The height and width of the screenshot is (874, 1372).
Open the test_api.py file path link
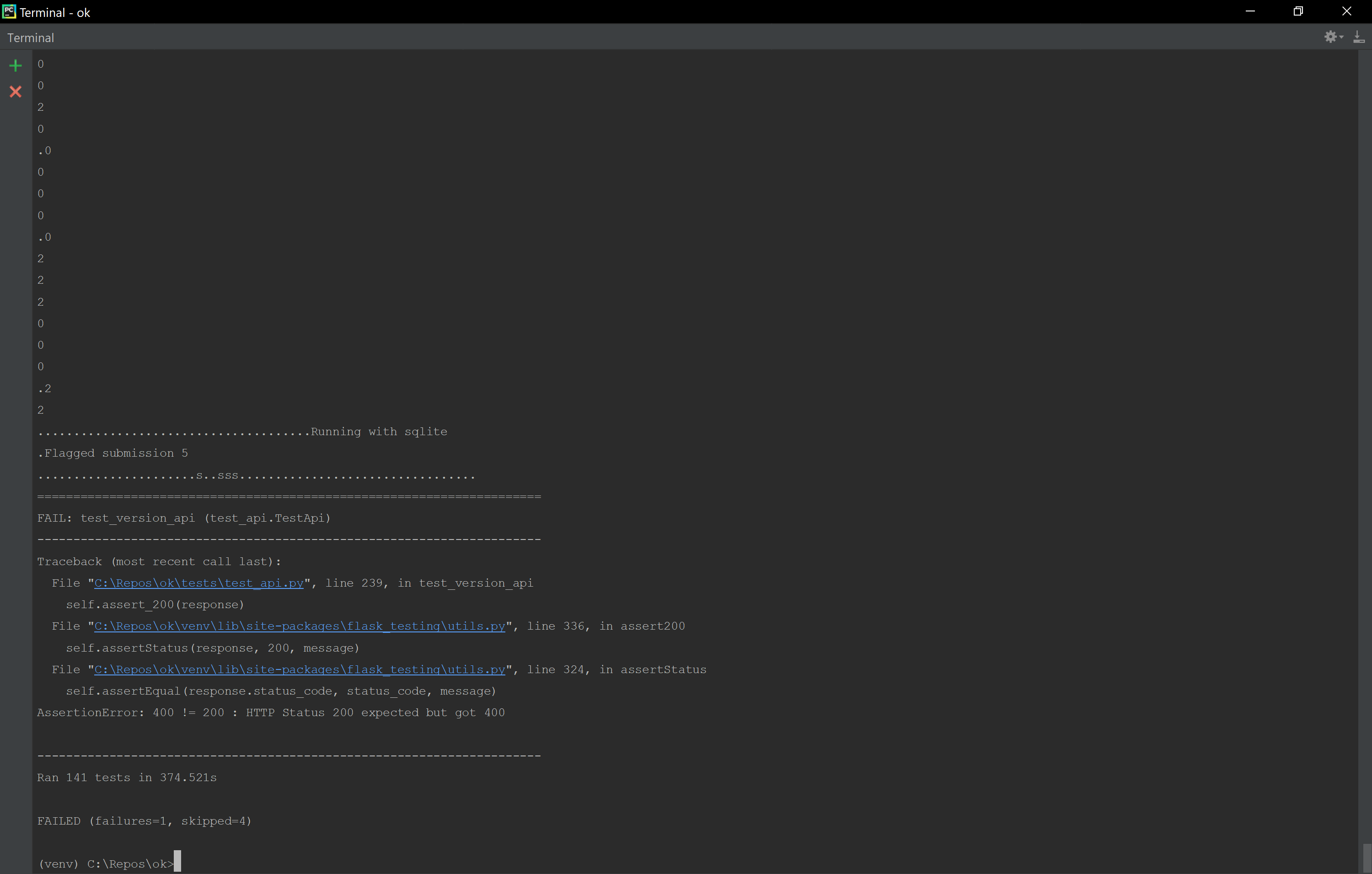tap(199, 583)
